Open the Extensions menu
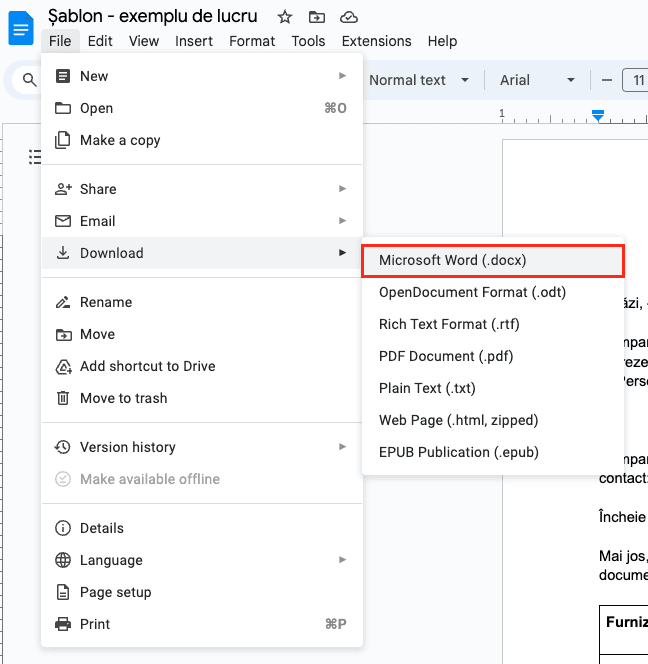 (x=377, y=41)
